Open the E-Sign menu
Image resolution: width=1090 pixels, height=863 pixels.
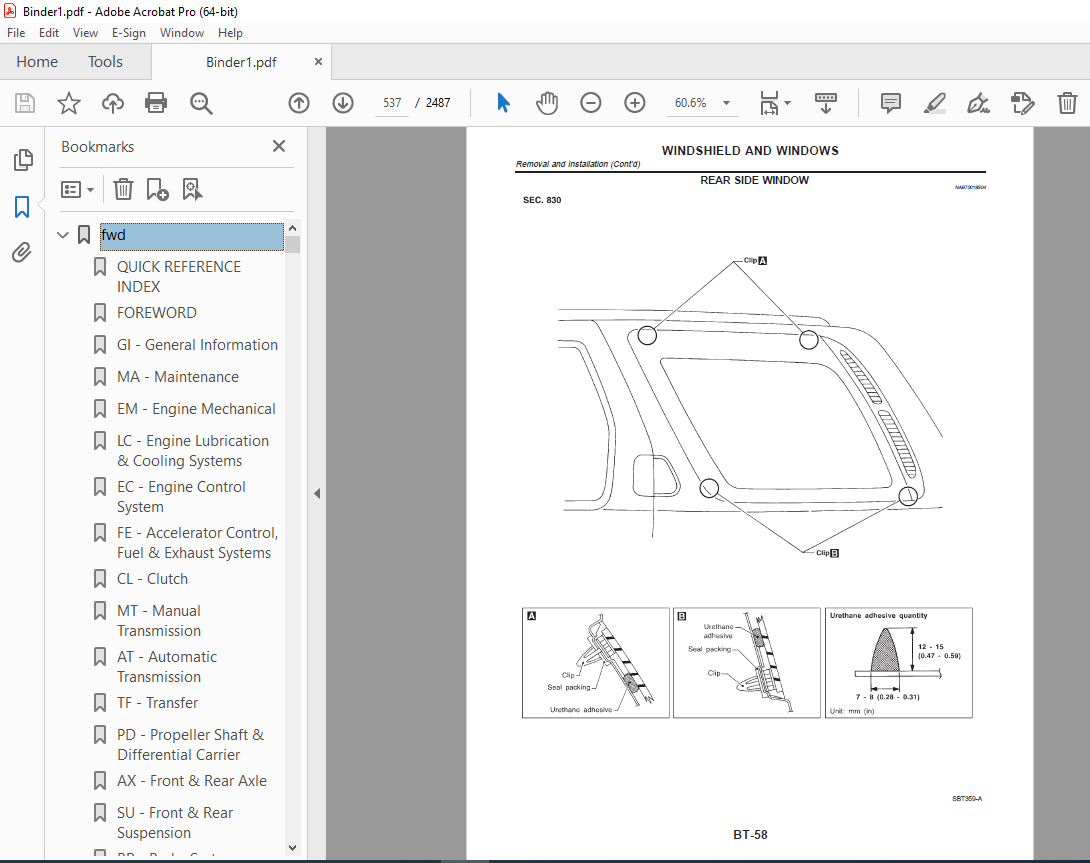129,33
